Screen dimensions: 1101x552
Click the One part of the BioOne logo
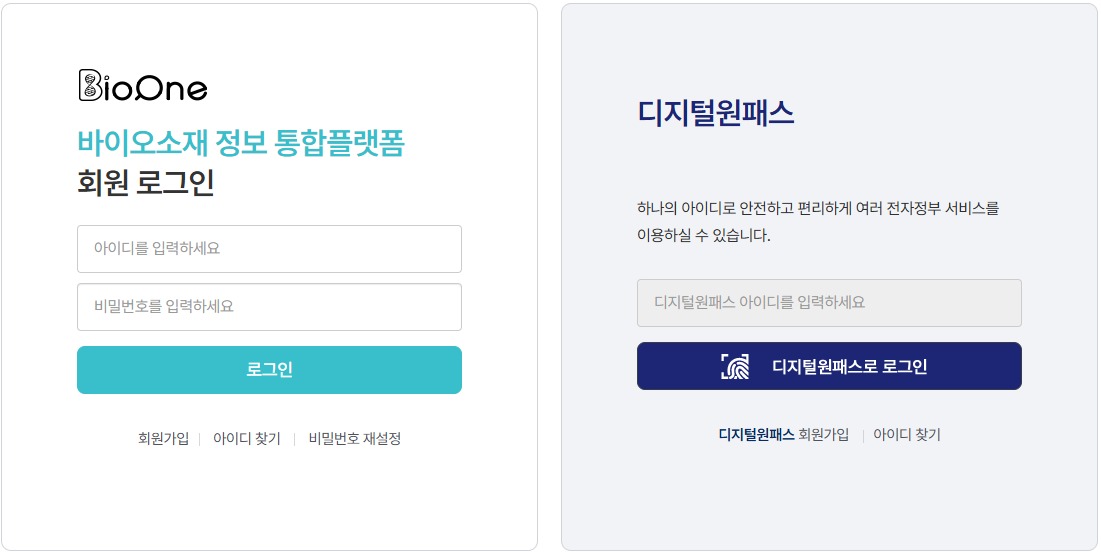click(172, 89)
